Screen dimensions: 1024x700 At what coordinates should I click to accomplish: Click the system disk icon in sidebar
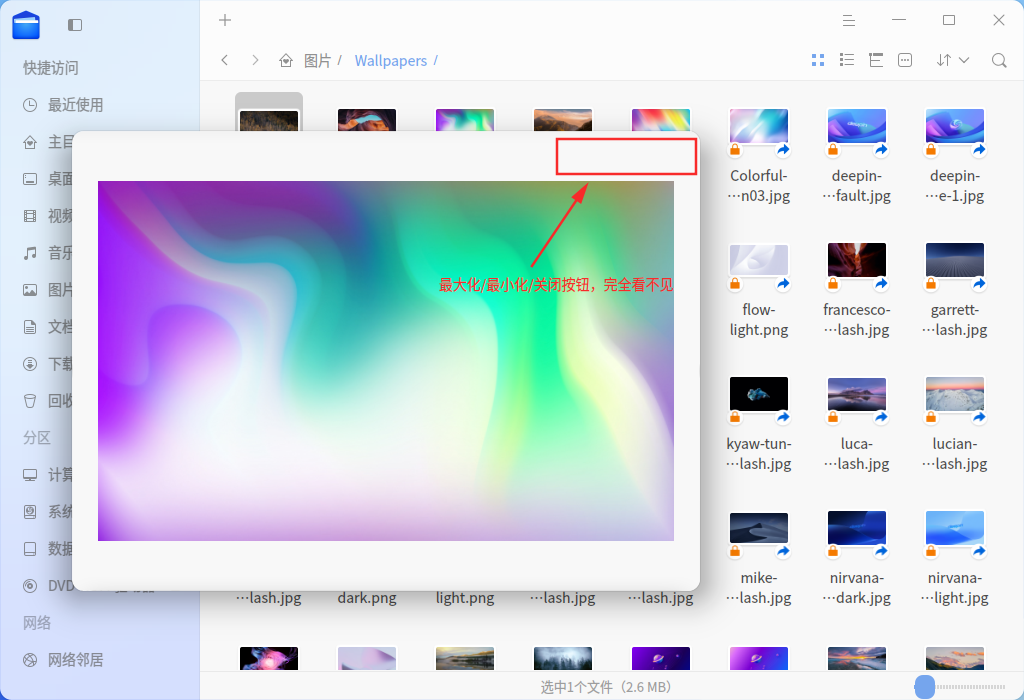30,512
